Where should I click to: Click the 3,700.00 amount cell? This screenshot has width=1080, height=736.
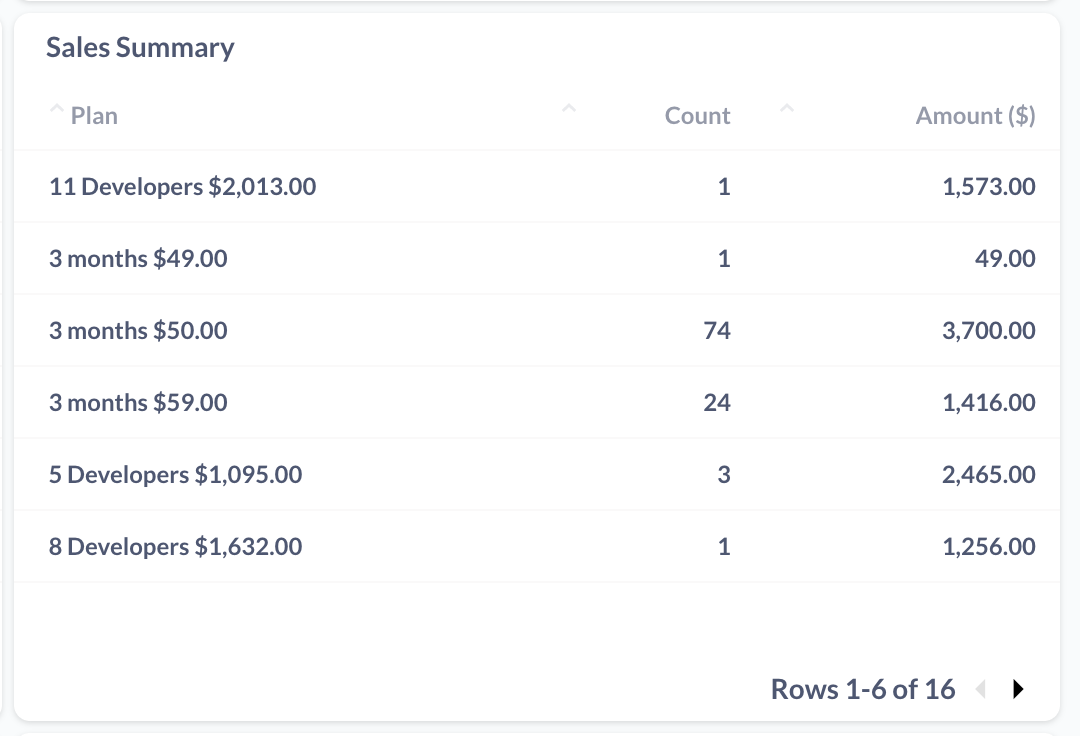[x=988, y=331]
